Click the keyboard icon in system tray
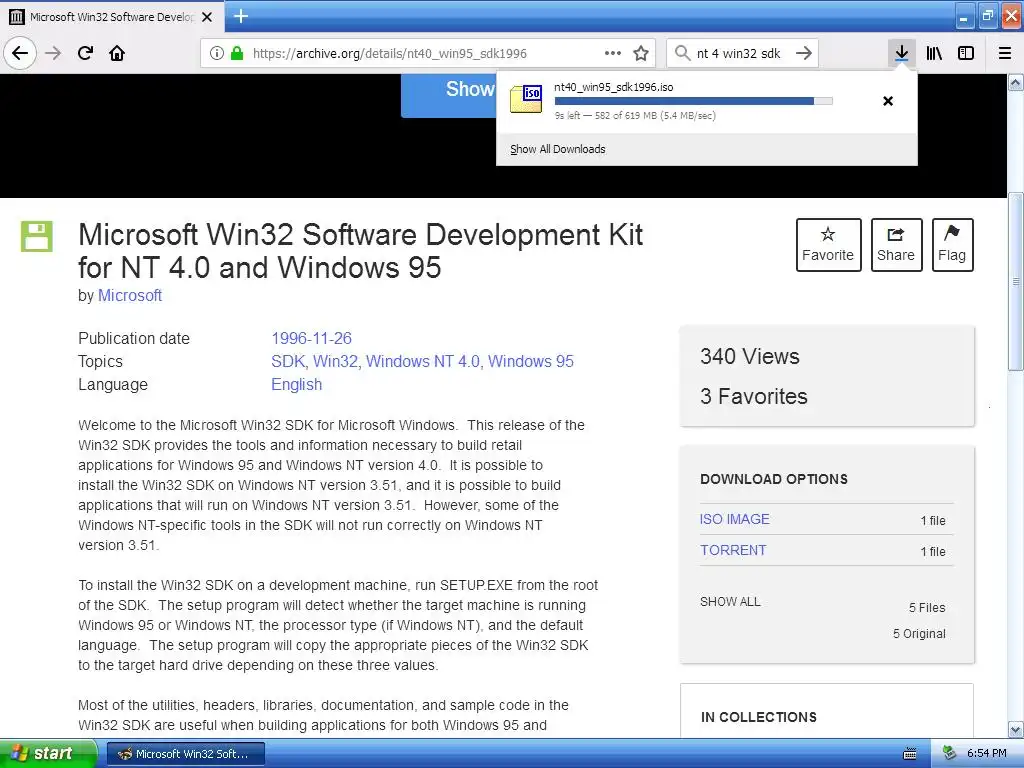1024x768 pixels. [910, 754]
